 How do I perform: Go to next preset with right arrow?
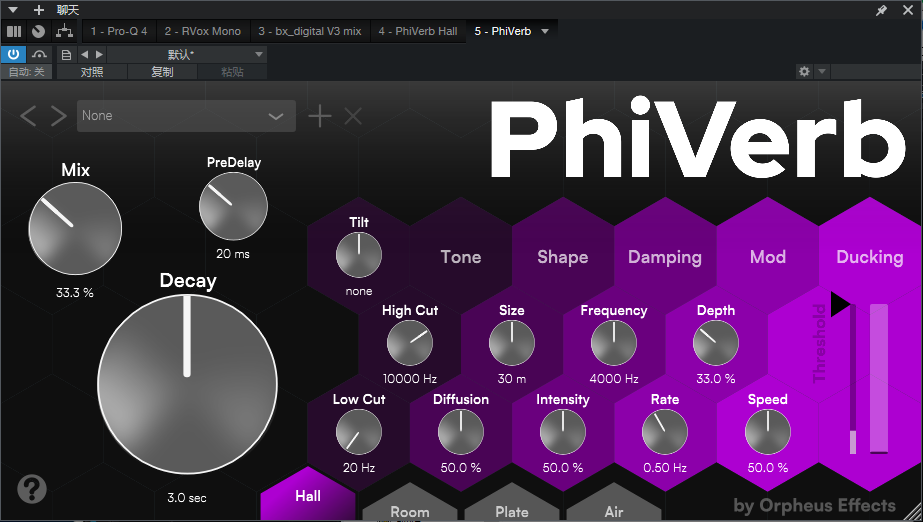(59, 116)
